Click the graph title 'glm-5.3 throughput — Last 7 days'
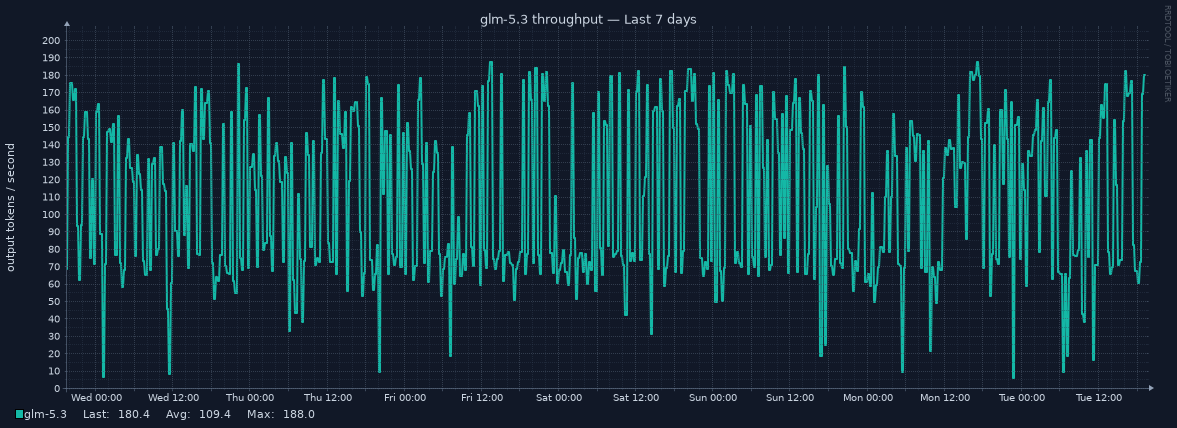Image resolution: width=1177 pixels, height=428 pixels. [x=588, y=20]
